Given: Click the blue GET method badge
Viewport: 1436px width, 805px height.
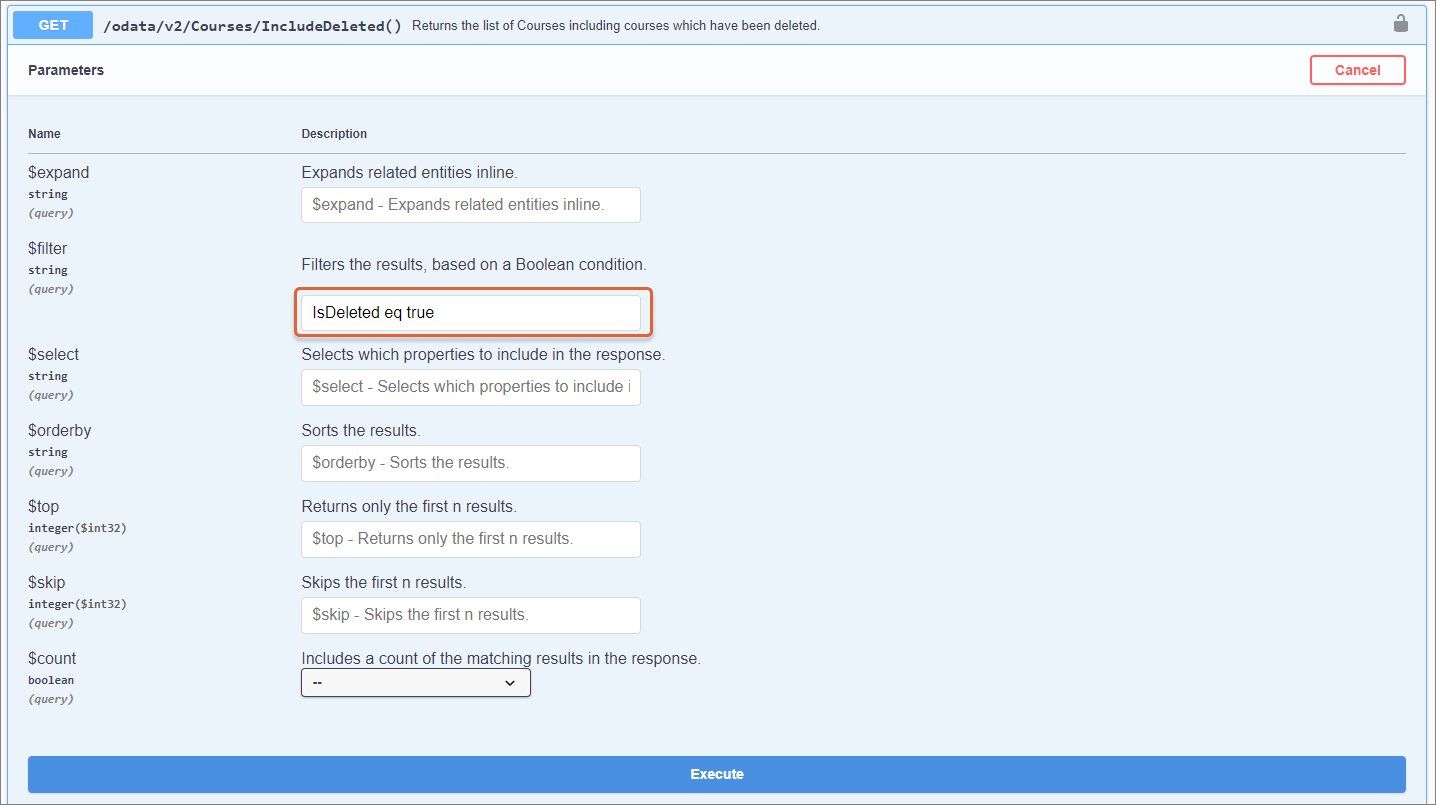Looking at the screenshot, I should 53,25.
